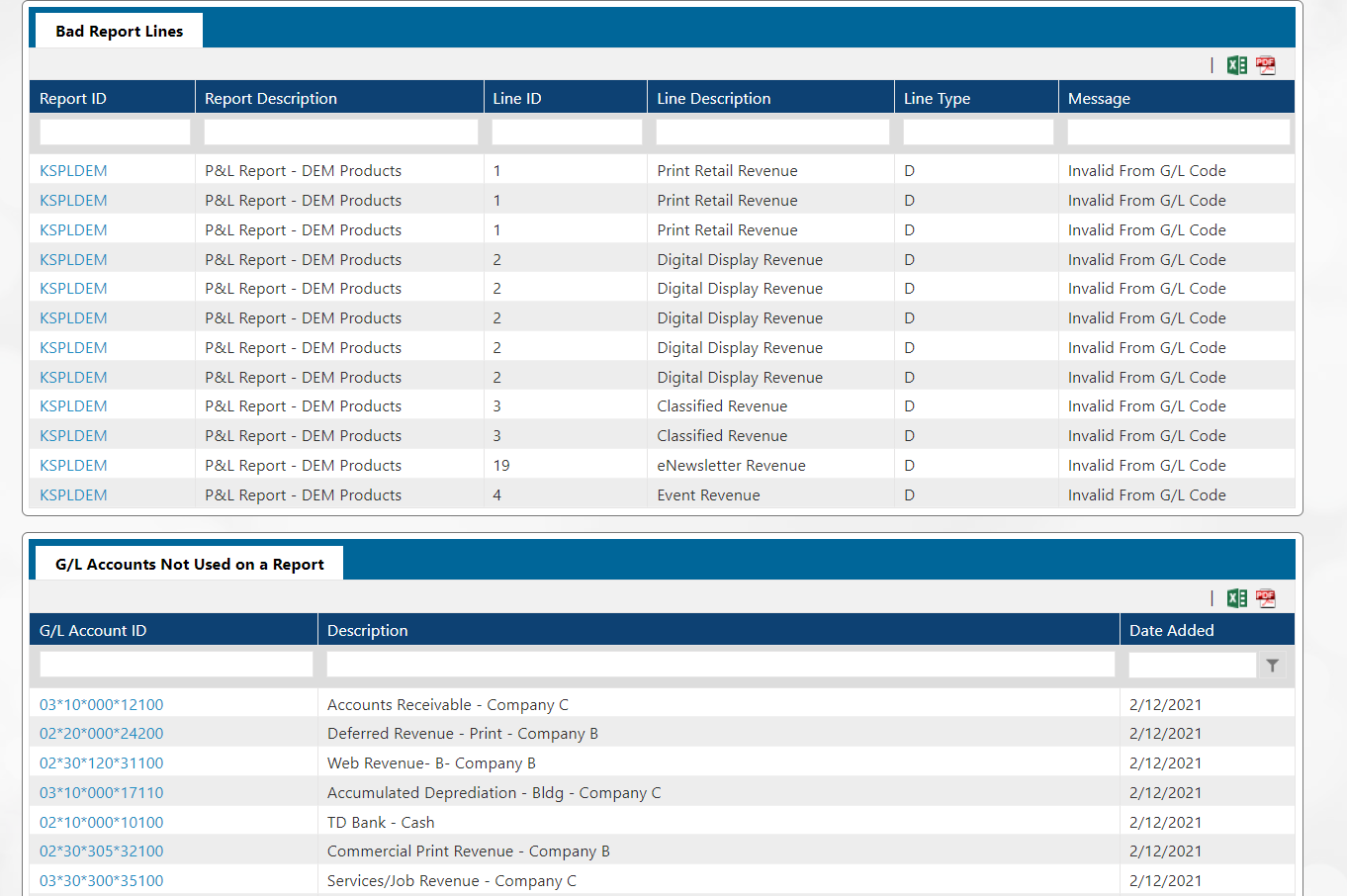Open account 03*10*000*12100 link
This screenshot has width=1347, height=896.
tap(102, 705)
